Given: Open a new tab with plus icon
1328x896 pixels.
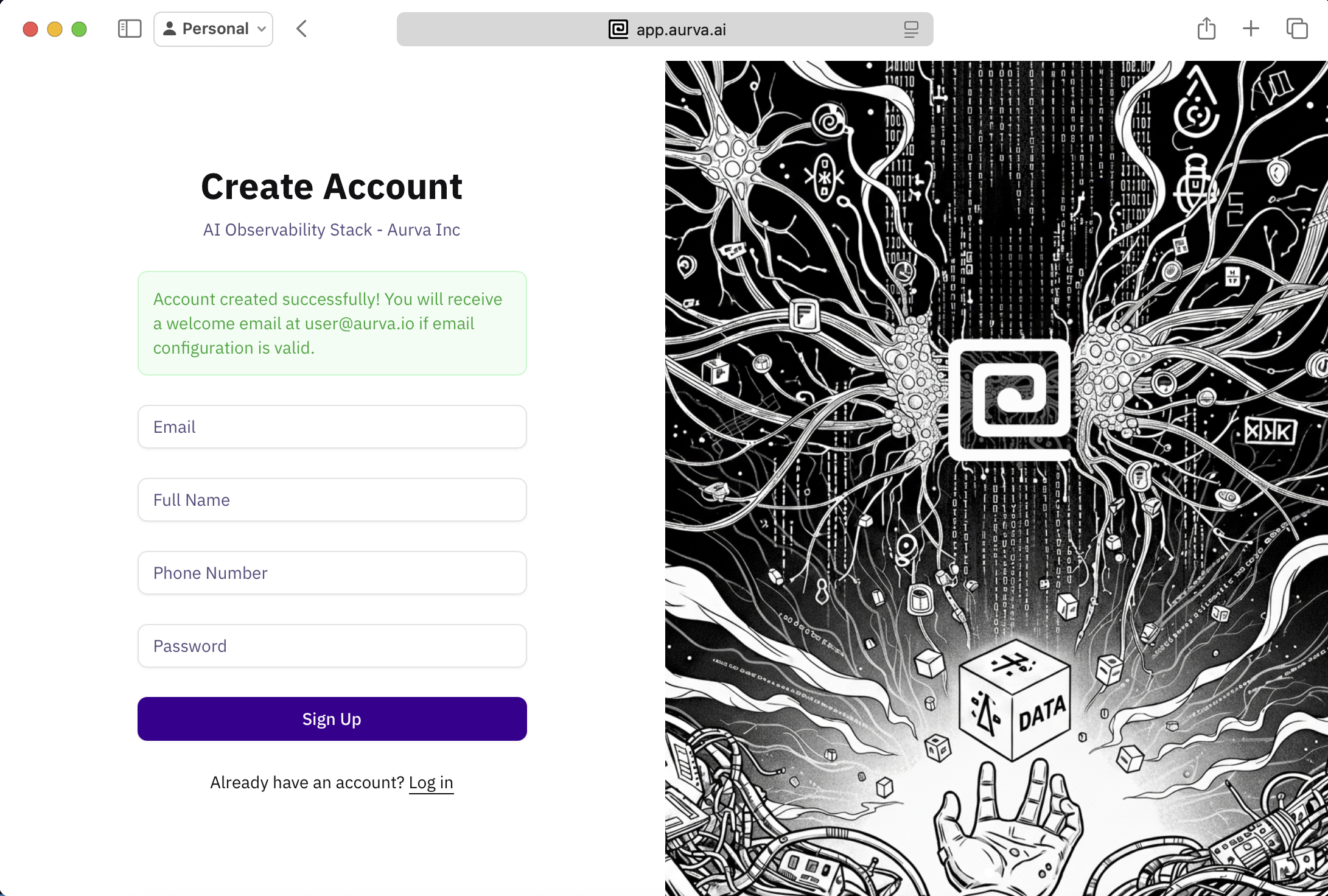Looking at the screenshot, I should click(1251, 29).
